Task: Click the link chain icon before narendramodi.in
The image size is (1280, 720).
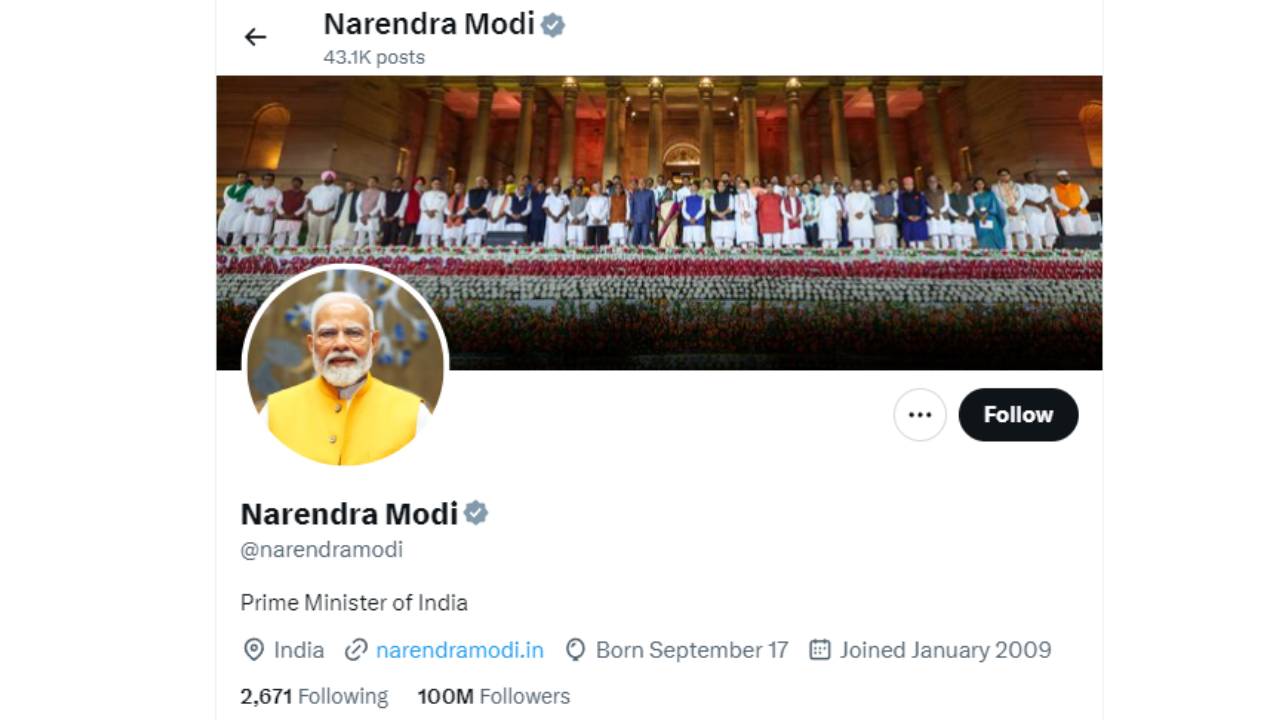Action: coord(356,650)
